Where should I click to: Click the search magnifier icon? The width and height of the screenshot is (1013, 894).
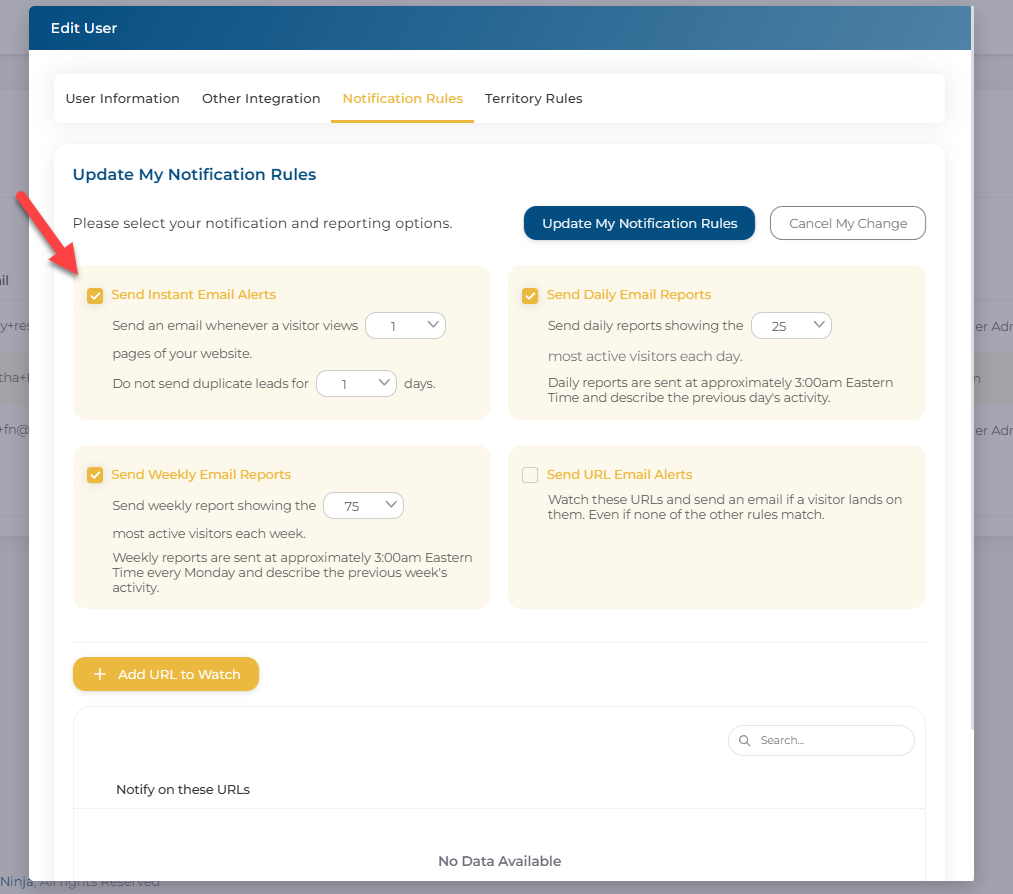click(x=745, y=741)
